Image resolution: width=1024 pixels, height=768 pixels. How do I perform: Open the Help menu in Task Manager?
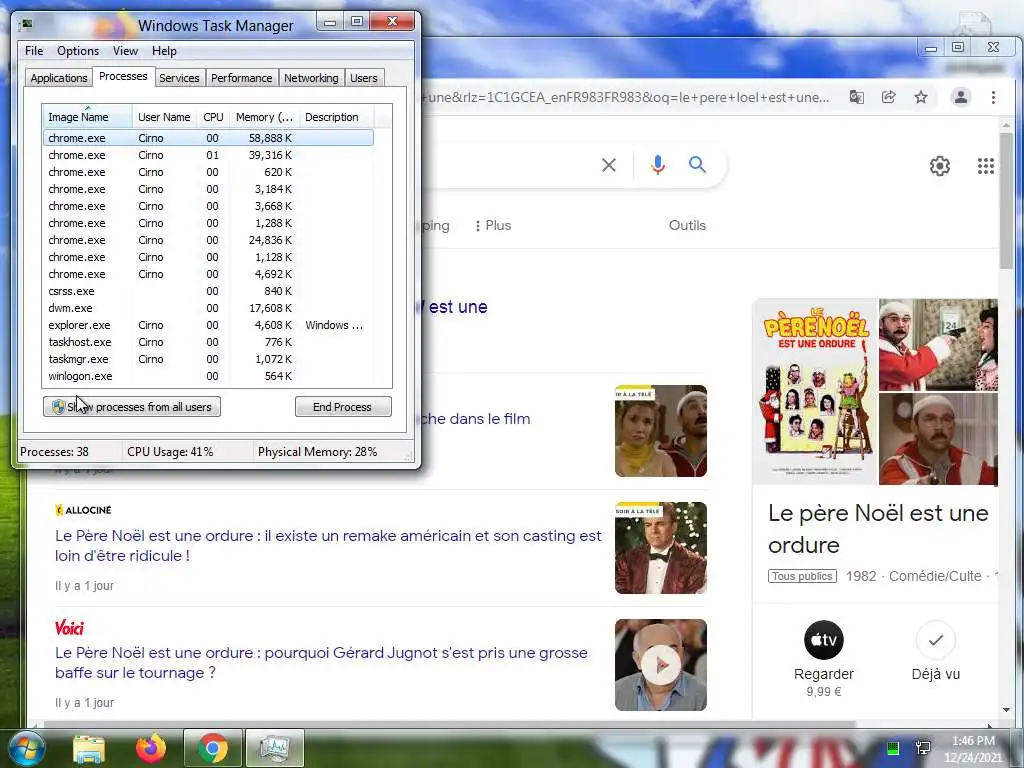[164, 51]
